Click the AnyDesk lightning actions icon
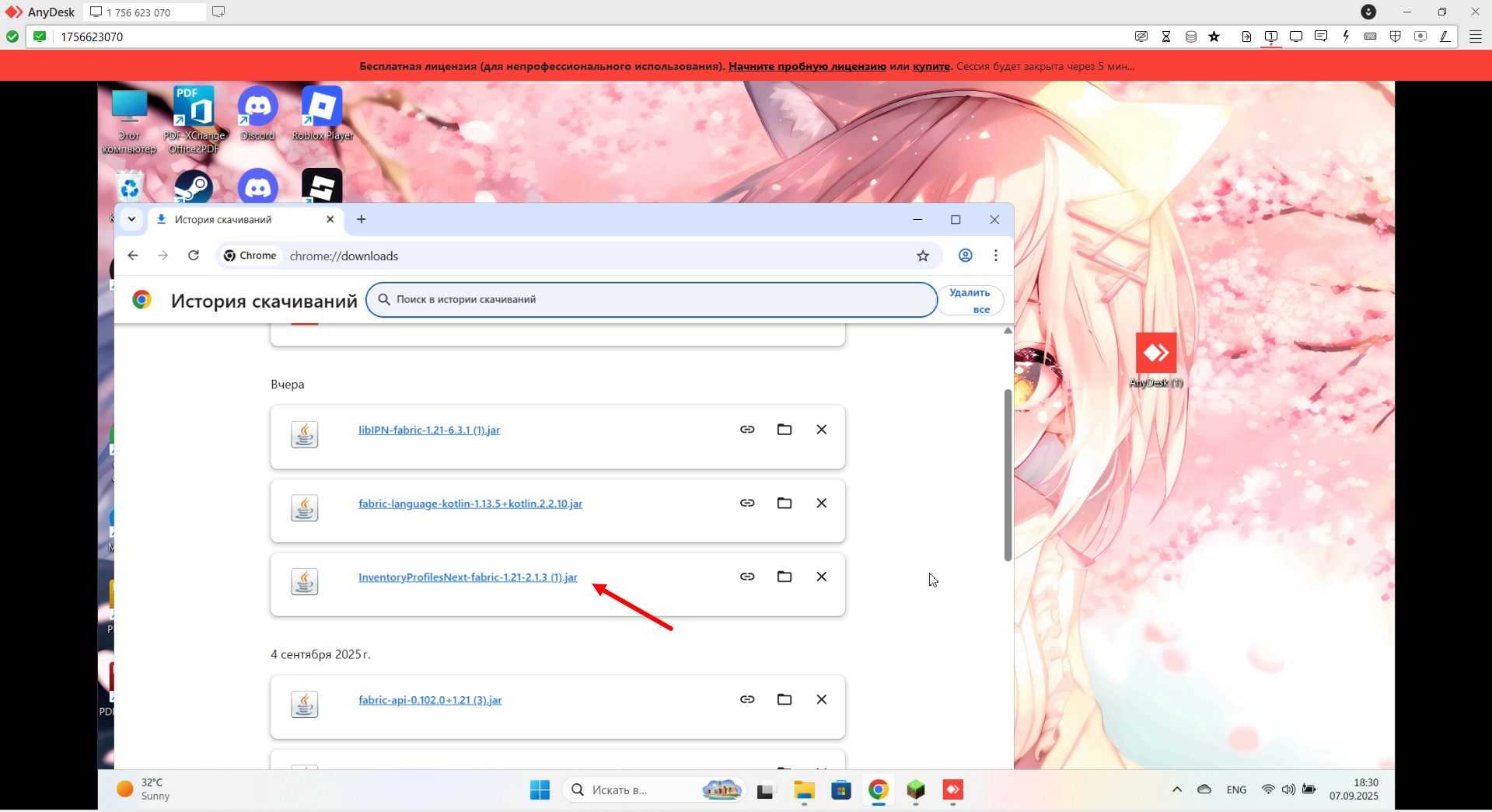This screenshot has height=812, width=1492. coord(1346,37)
